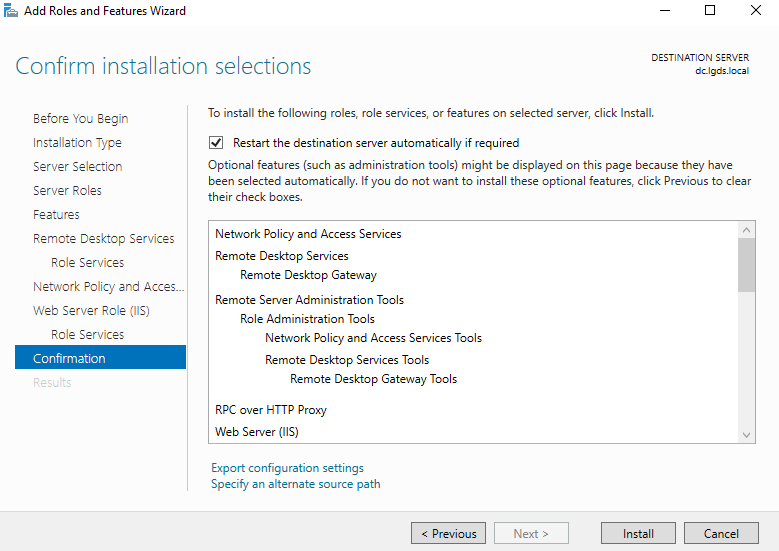
Task: Select the highlighted Confirmation step
Action: pos(69,358)
